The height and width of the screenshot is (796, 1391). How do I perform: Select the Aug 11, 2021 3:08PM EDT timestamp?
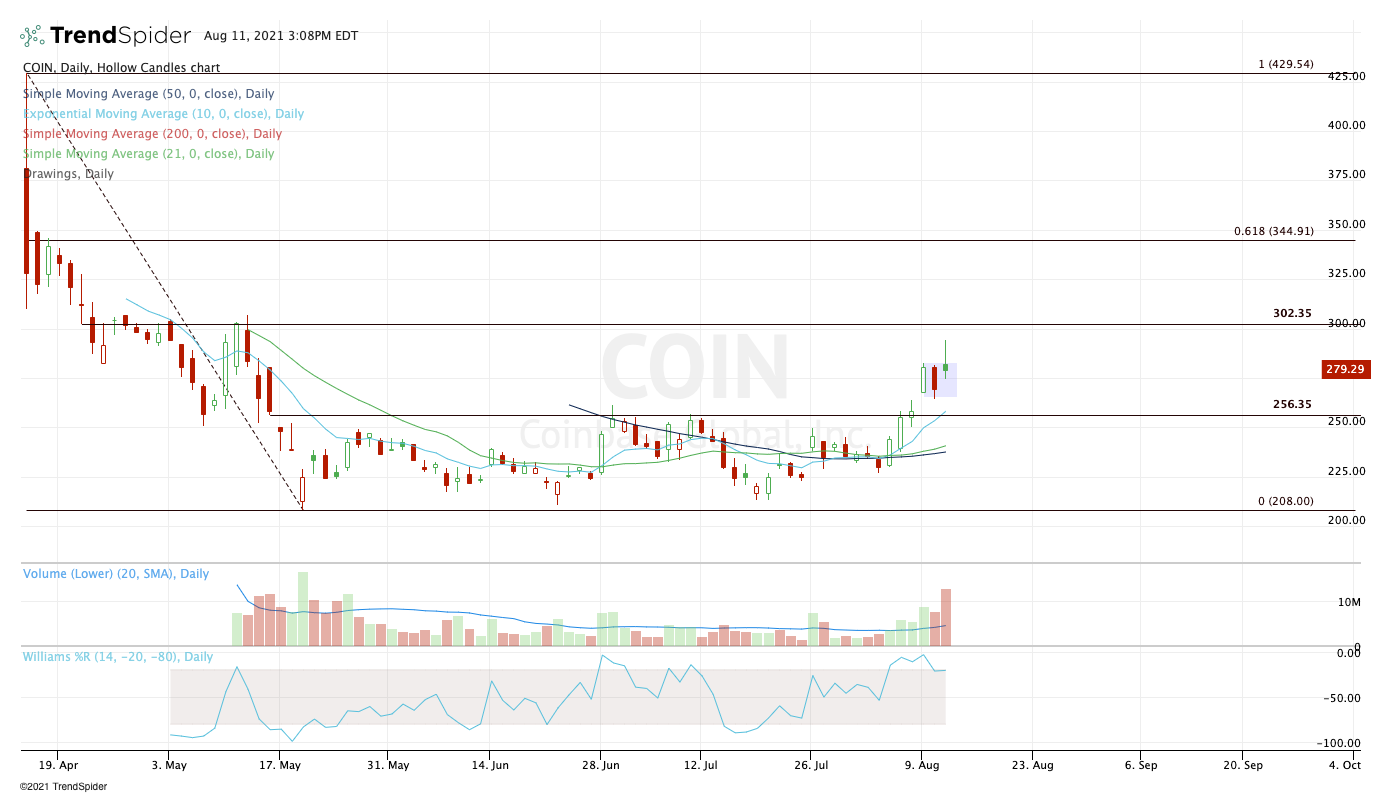(281, 36)
